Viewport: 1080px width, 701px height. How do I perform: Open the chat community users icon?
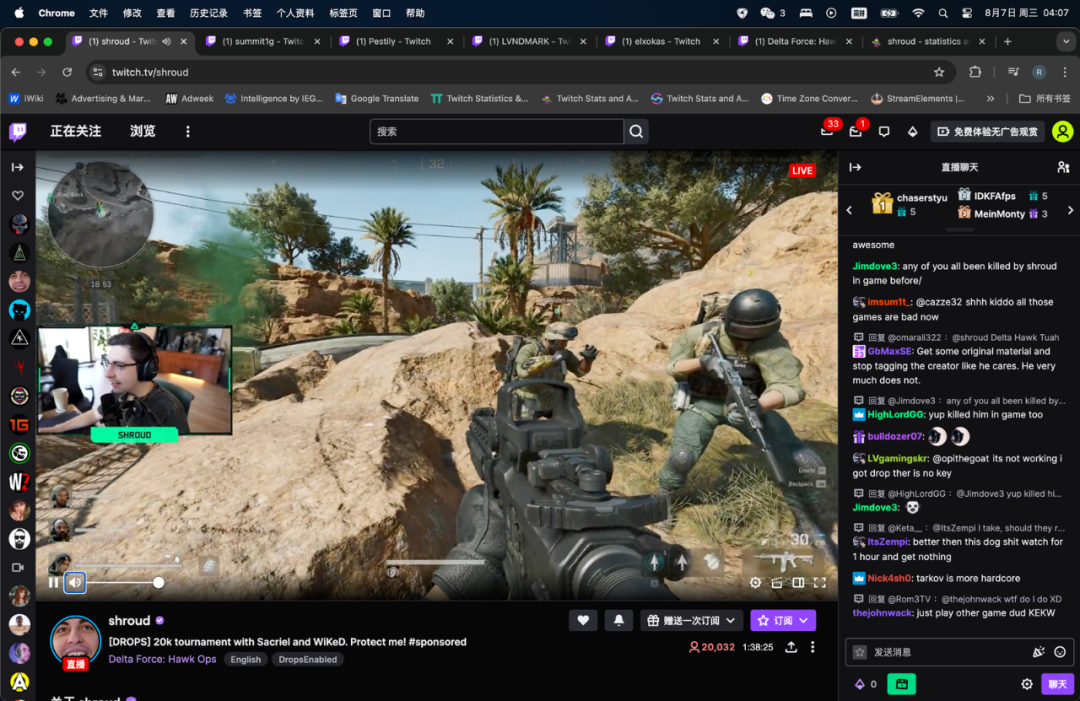[x=1063, y=167]
